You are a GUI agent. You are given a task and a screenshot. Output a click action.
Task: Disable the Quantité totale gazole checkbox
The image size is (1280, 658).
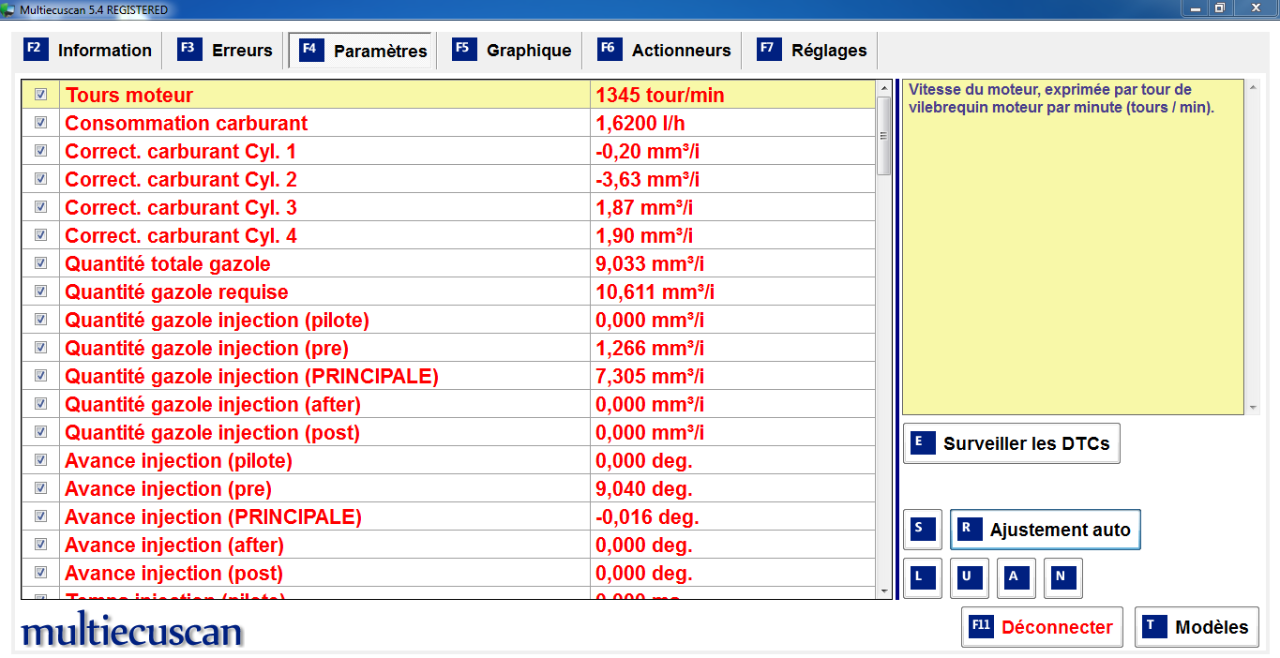tap(41, 263)
